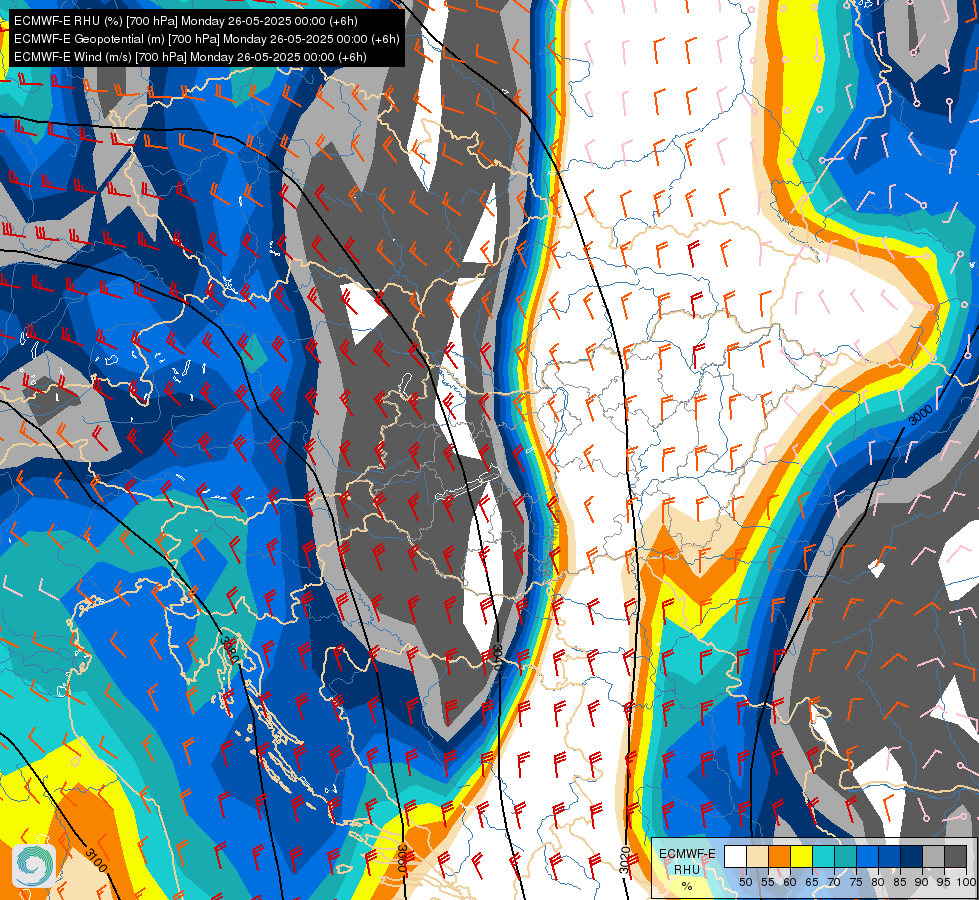Select the medium blue 80–85 legend swatch
979x900 pixels.
click(x=890, y=856)
